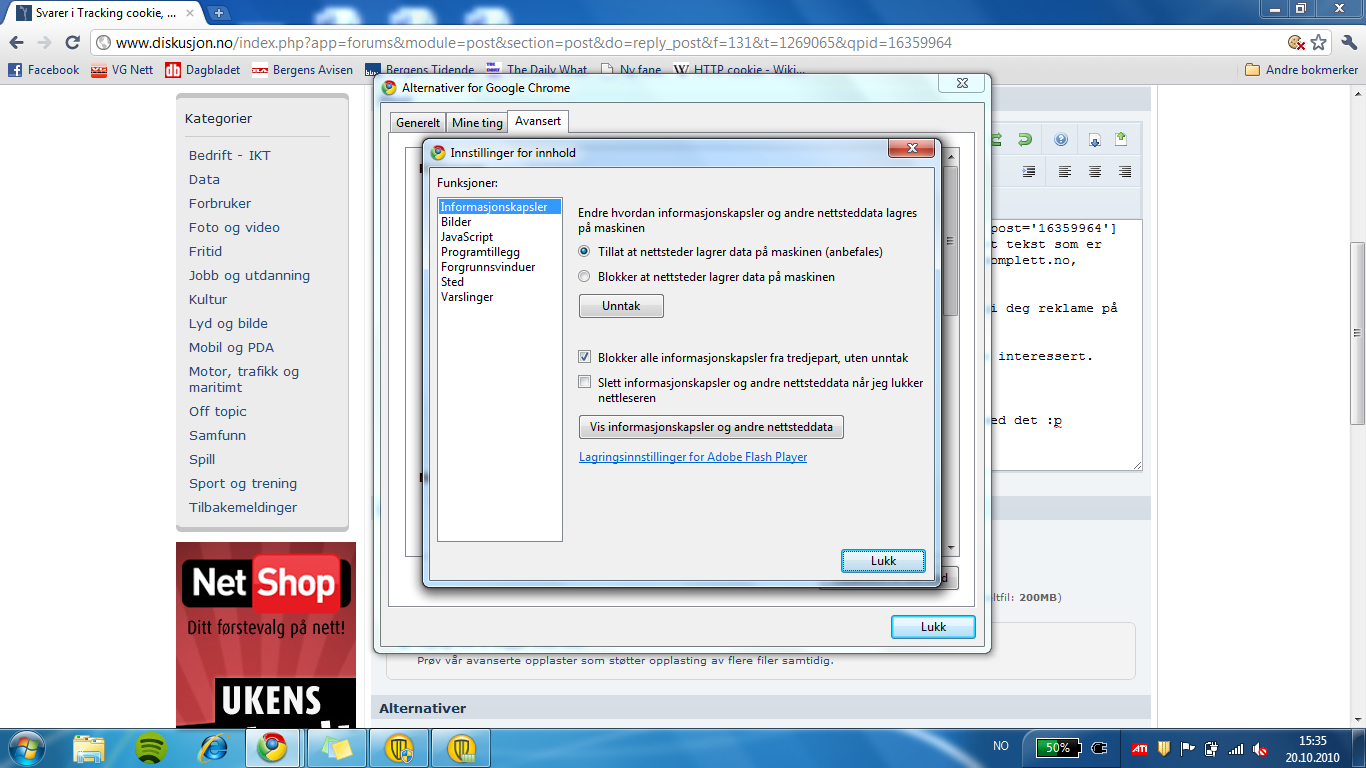Open the VG Nett bookmark

click(122, 70)
